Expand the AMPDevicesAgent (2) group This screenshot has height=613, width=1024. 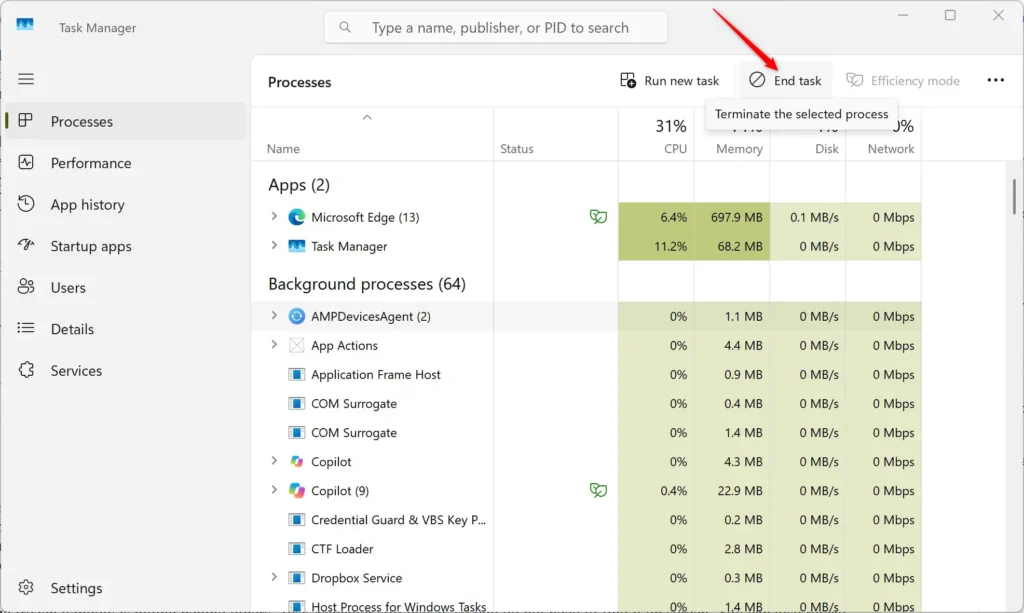pos(274,315)
